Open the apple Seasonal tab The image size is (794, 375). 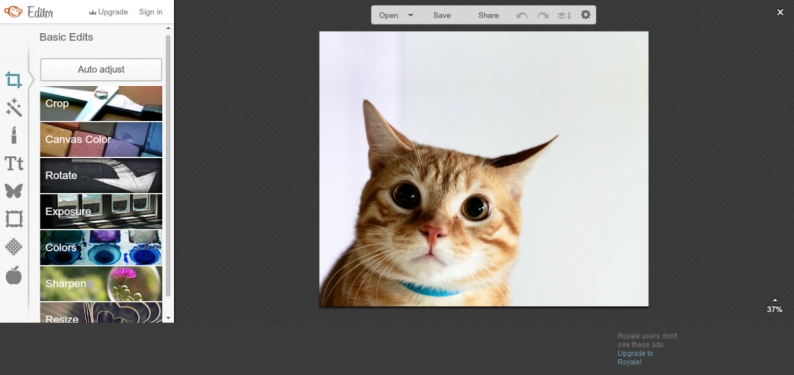[x=14, y=275]
